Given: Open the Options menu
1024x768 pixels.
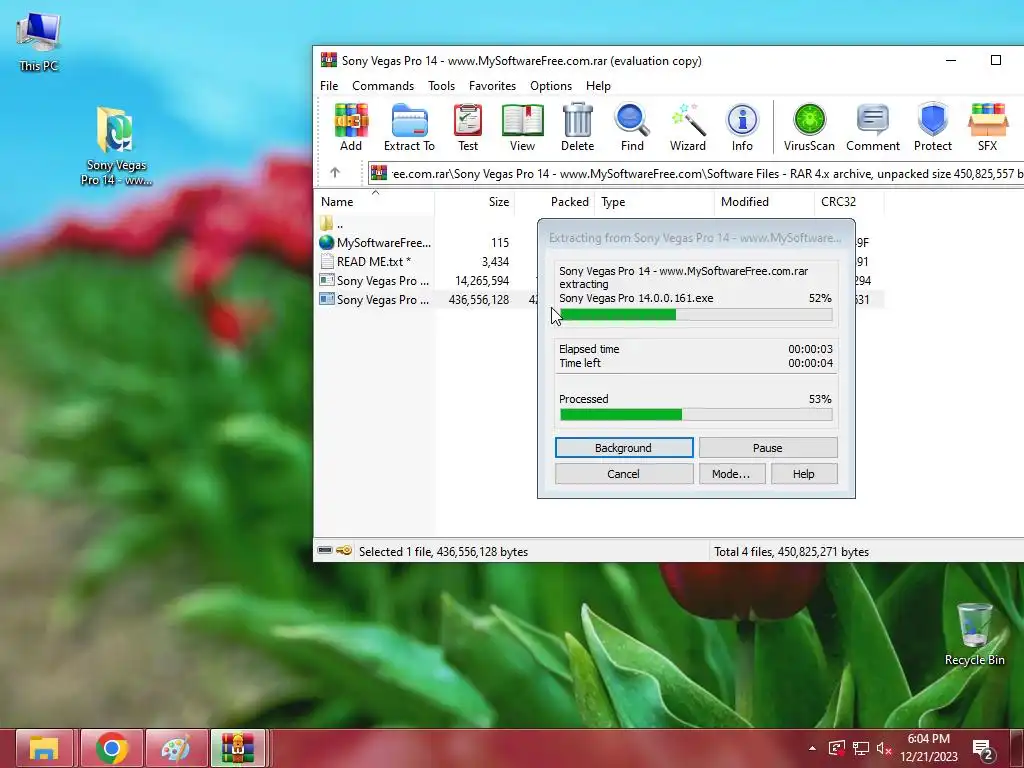Looking at the screenshot, I should click(x=551, y=86).
